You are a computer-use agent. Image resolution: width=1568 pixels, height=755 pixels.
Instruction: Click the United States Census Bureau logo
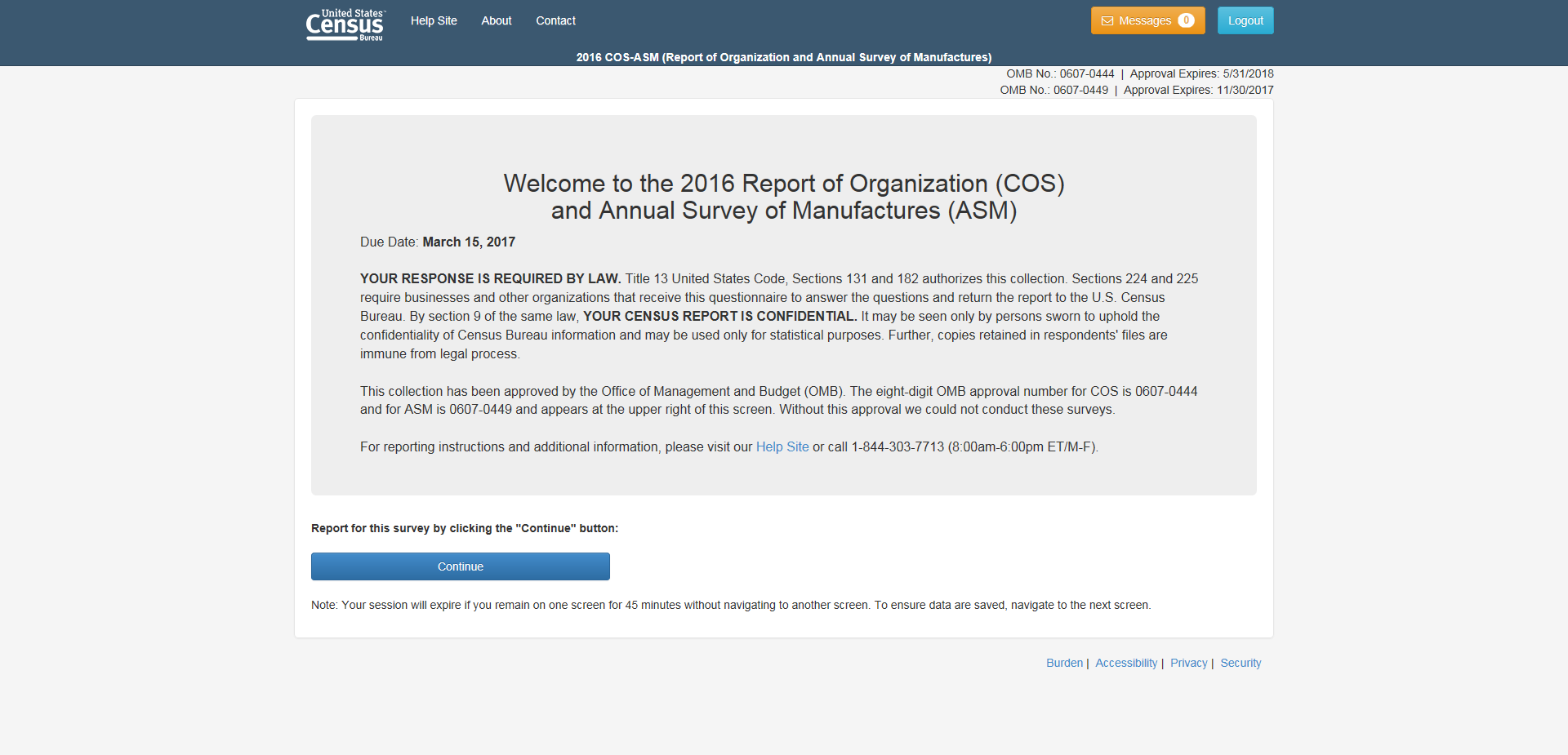(x=345, y=24)
